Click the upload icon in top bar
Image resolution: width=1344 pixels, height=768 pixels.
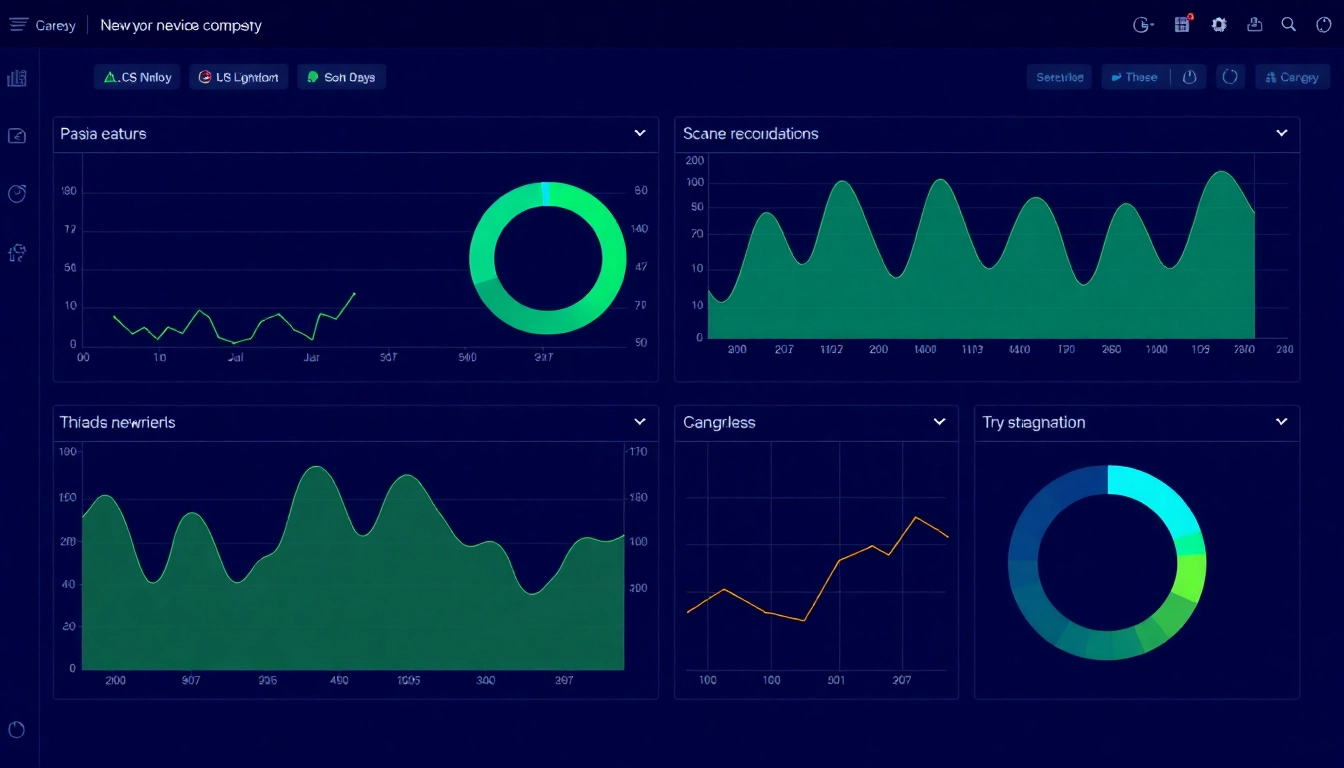[x=1255, y=24]
